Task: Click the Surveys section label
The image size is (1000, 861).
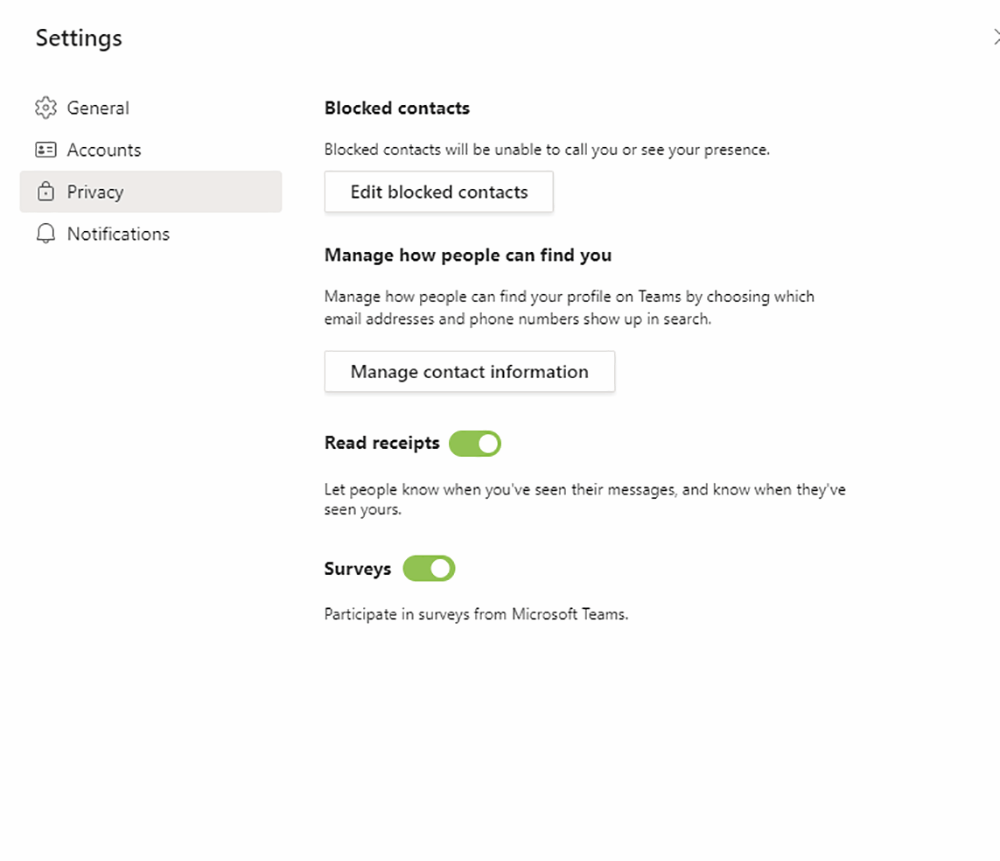Action: [x=357, y=568]
